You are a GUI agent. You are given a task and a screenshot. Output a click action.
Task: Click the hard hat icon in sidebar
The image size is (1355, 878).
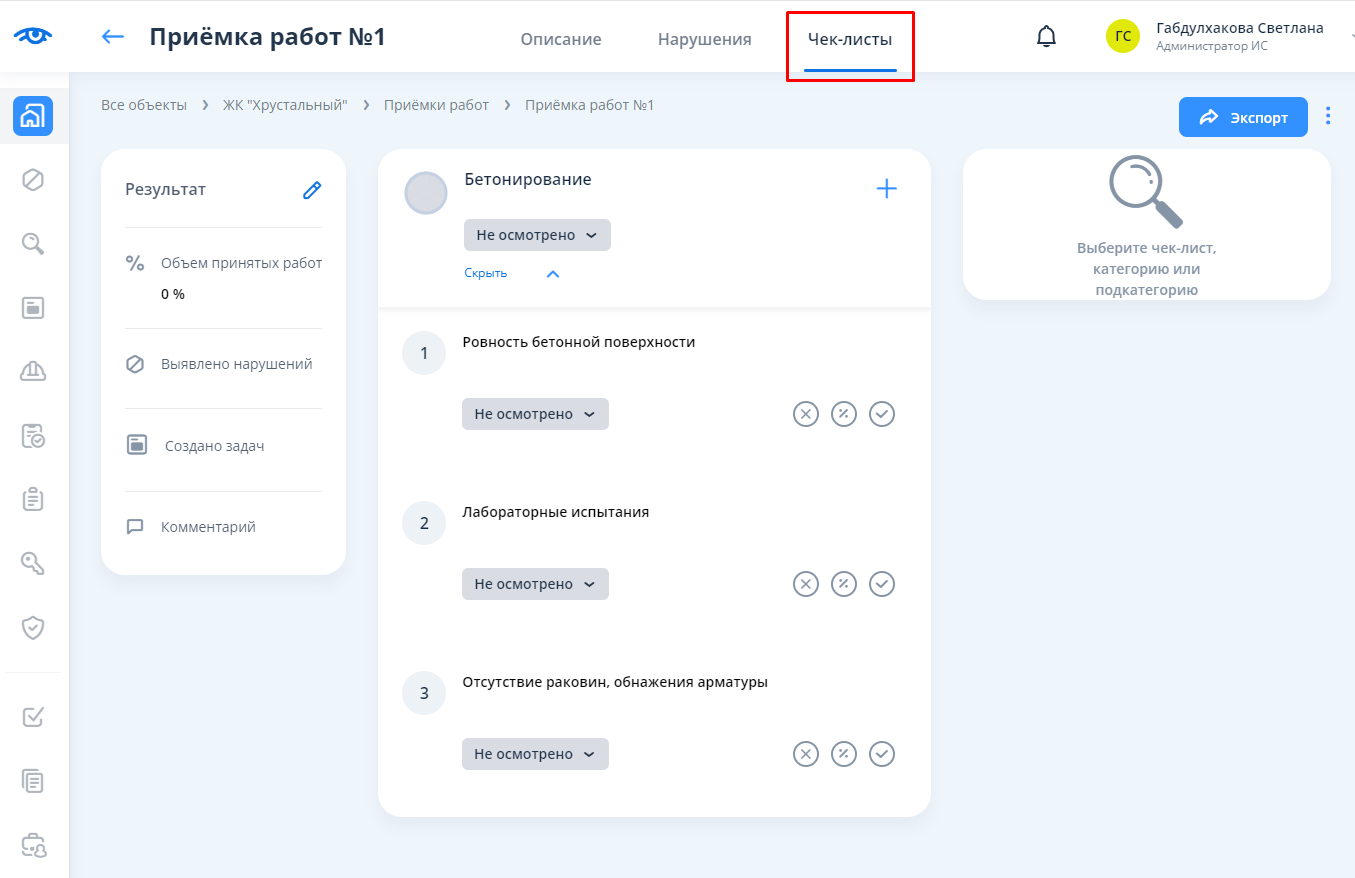33,371
